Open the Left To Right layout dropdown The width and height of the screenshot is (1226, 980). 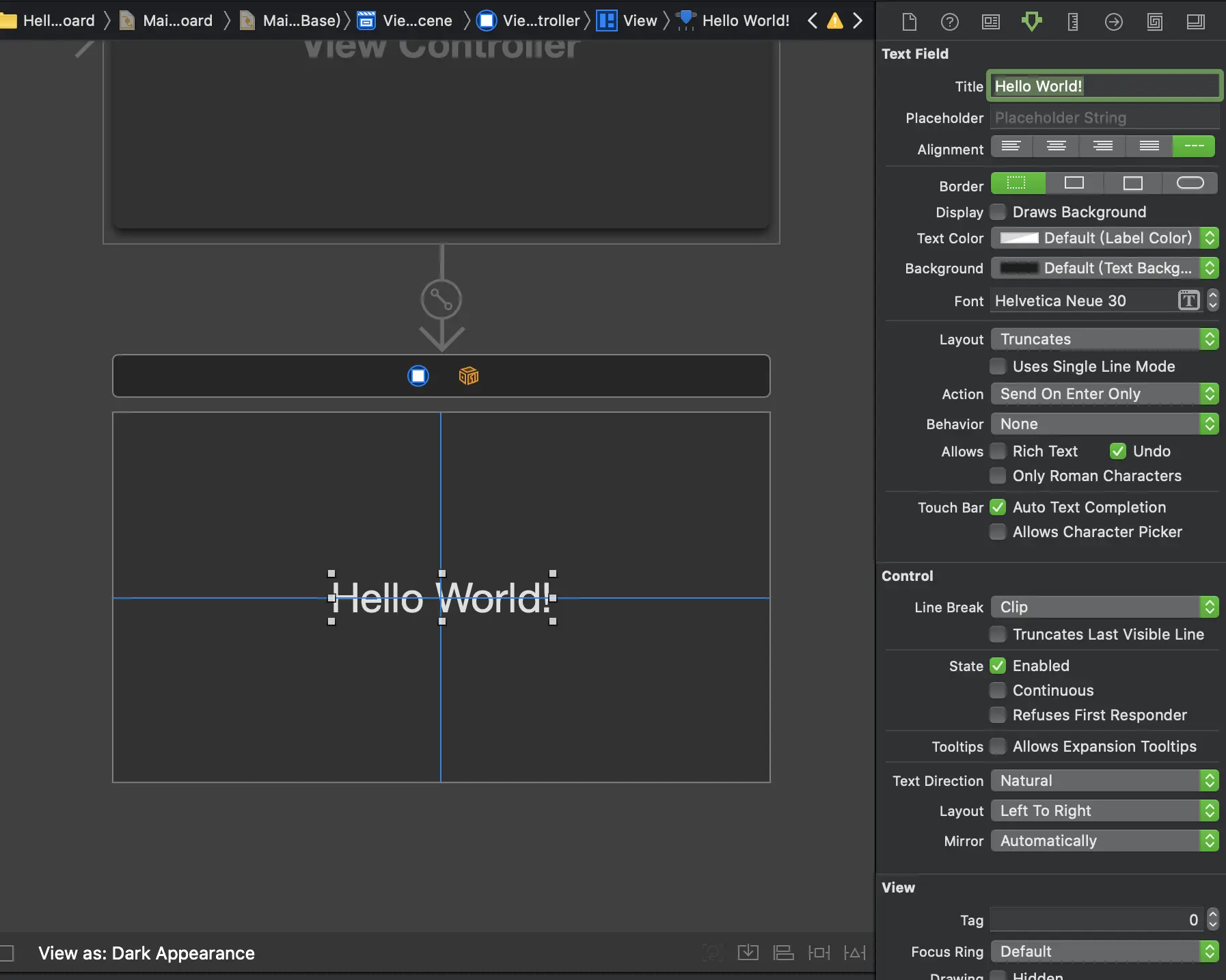1105,811
